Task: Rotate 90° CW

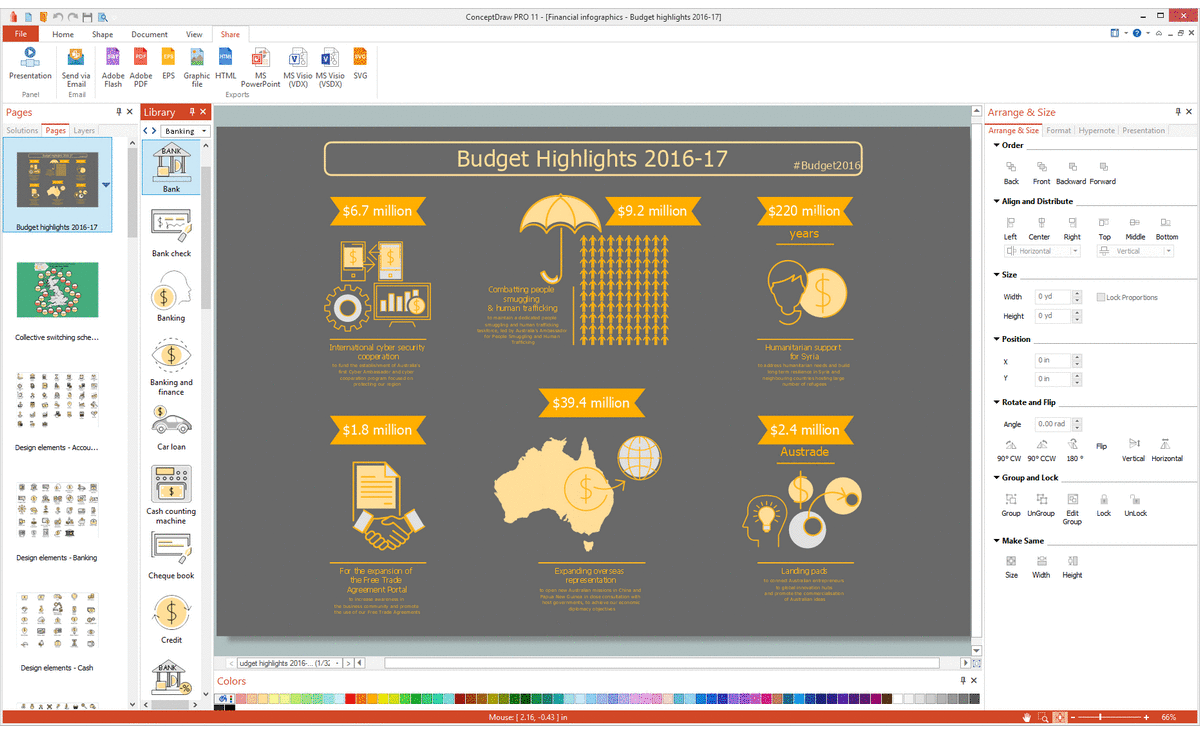Action: point(1010,450)
